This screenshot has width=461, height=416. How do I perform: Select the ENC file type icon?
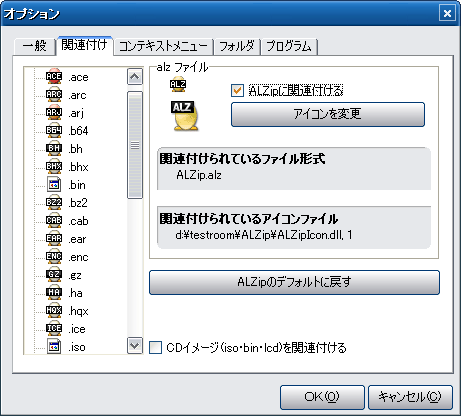[x=54, y=257]
